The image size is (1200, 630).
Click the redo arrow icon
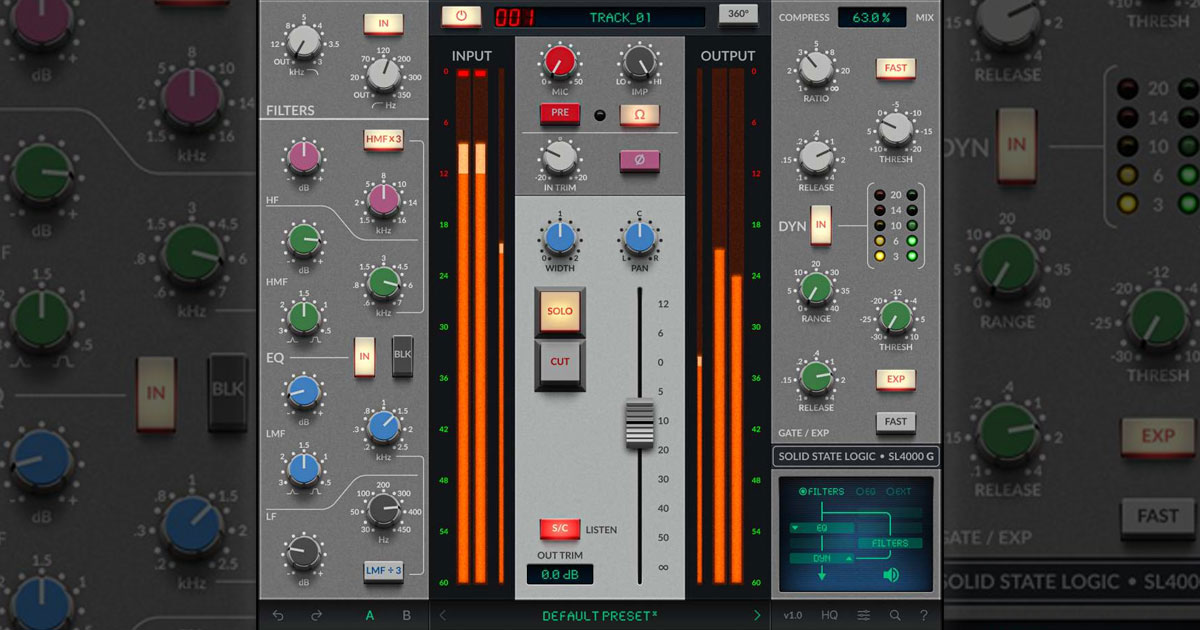coord(316,616)
